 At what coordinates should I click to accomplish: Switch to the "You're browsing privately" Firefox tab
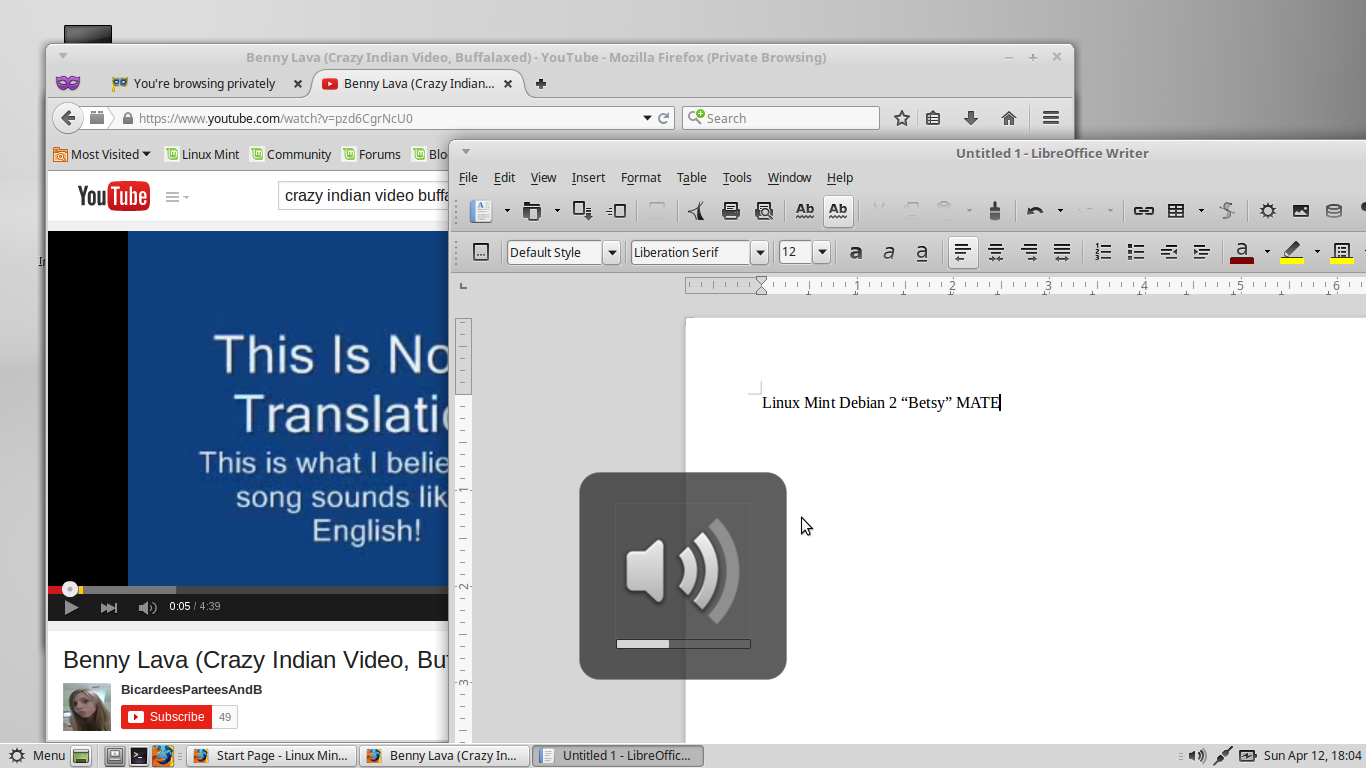[x=206, y=84]
